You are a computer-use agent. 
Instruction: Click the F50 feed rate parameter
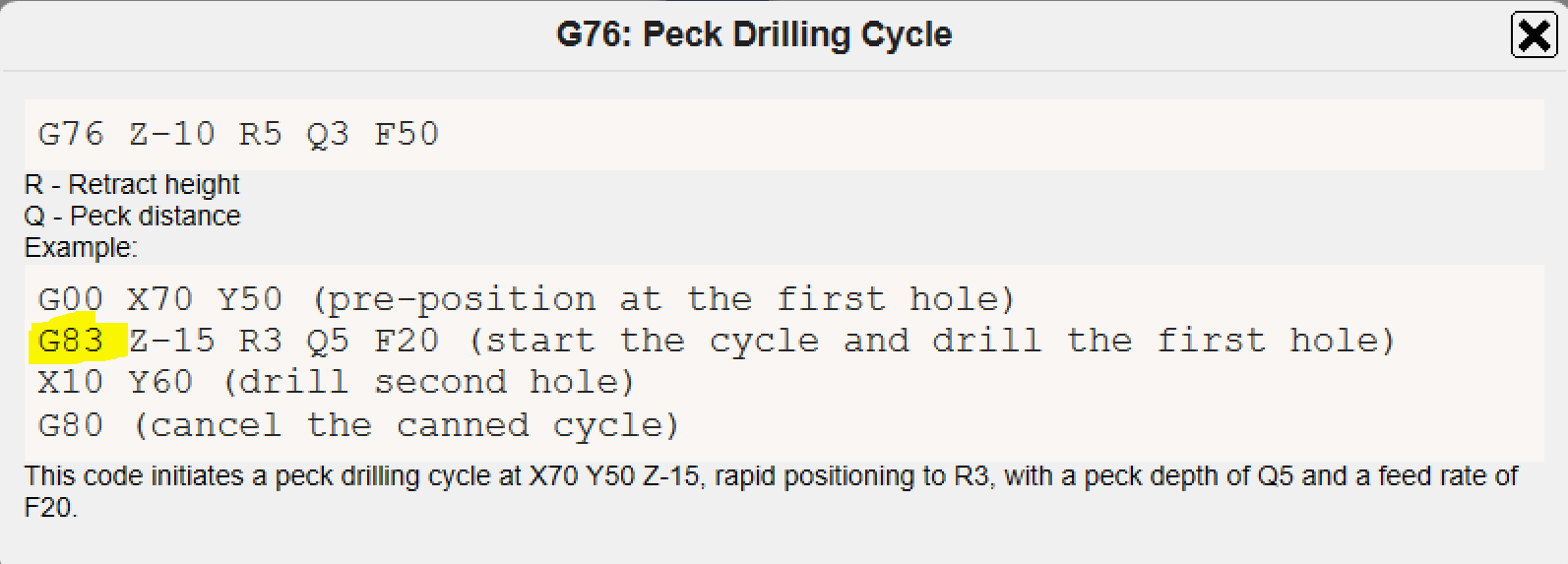point(407,134)
